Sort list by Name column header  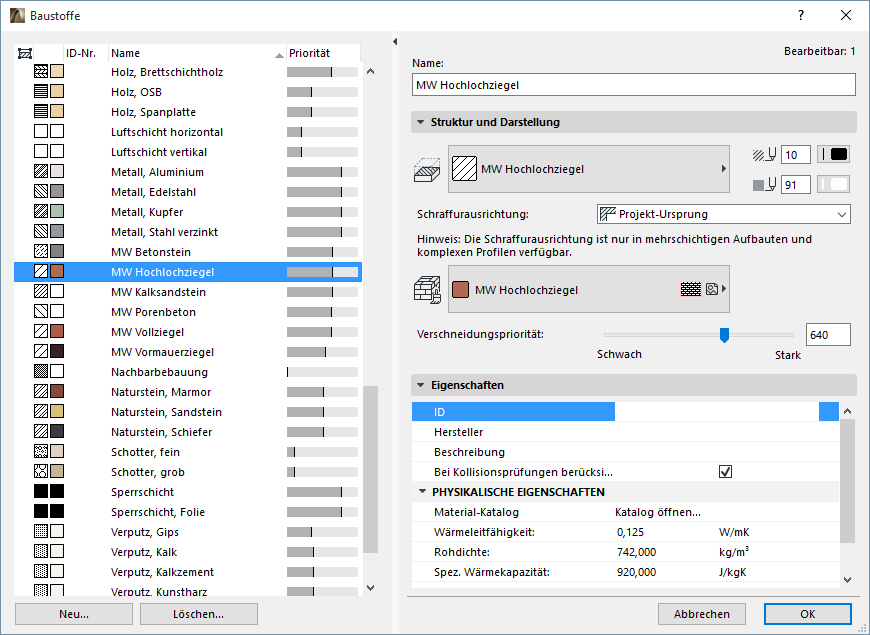197,53
